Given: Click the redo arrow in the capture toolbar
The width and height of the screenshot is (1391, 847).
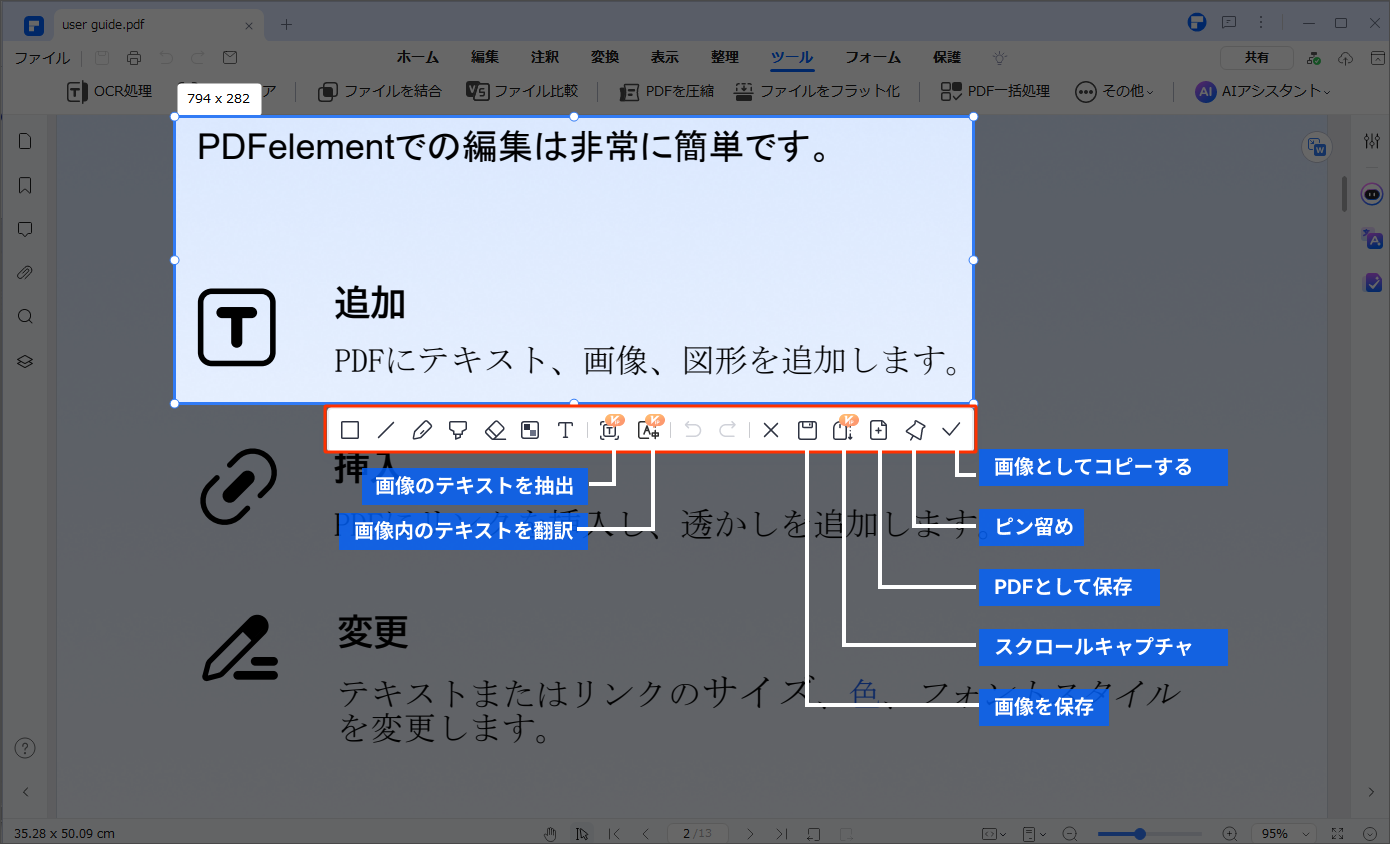Looking at the screenshot, I should [x=728, y=431].
